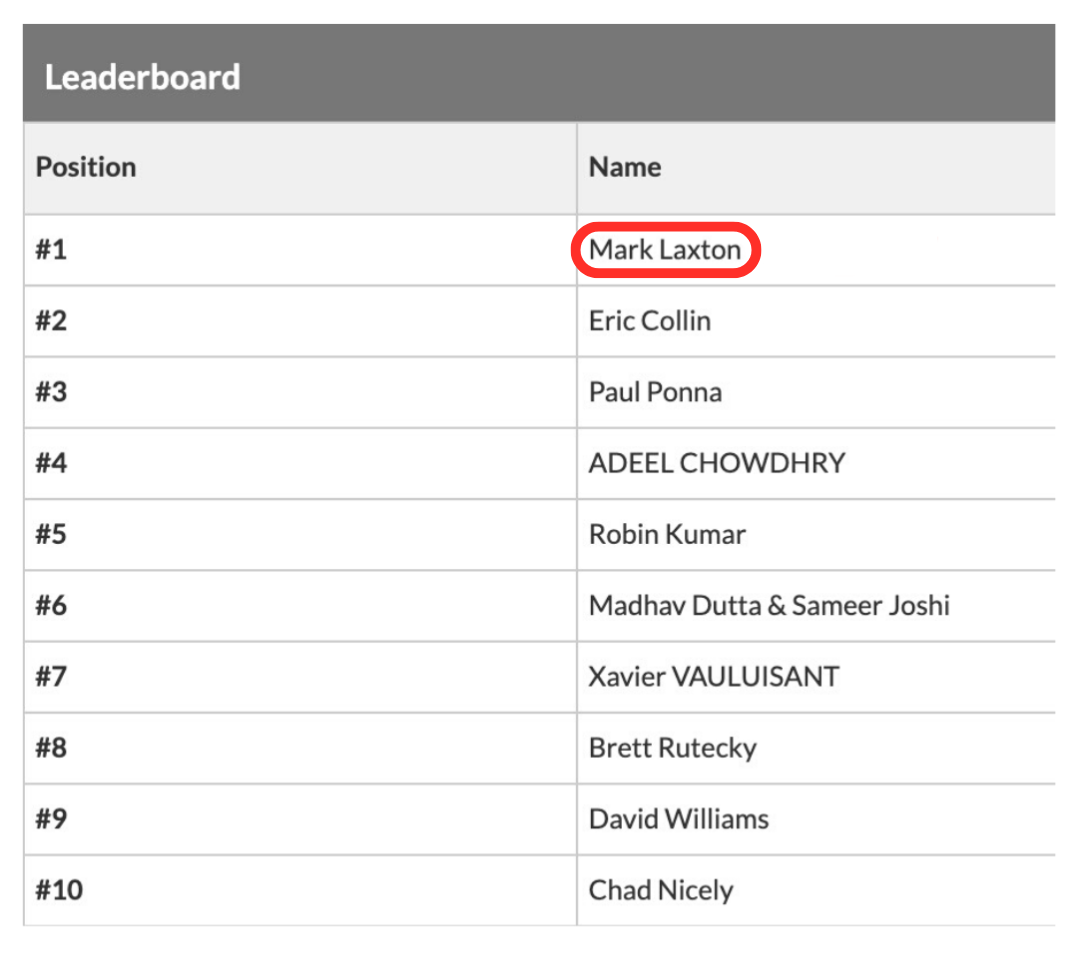Viewport: 1078px width, 974px height.
Task: Click on Chad Nicely's name
Action: pyautogui.click(x=661, y=890)
